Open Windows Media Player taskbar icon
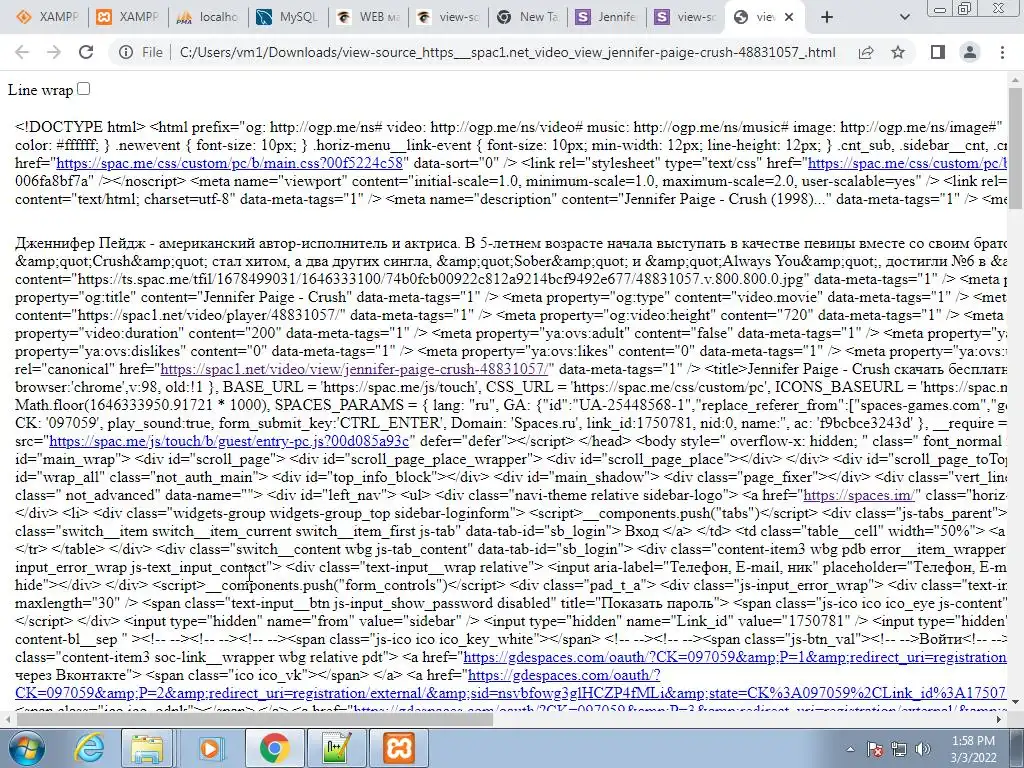1024x768 pixels. click(x=210, y=748)
